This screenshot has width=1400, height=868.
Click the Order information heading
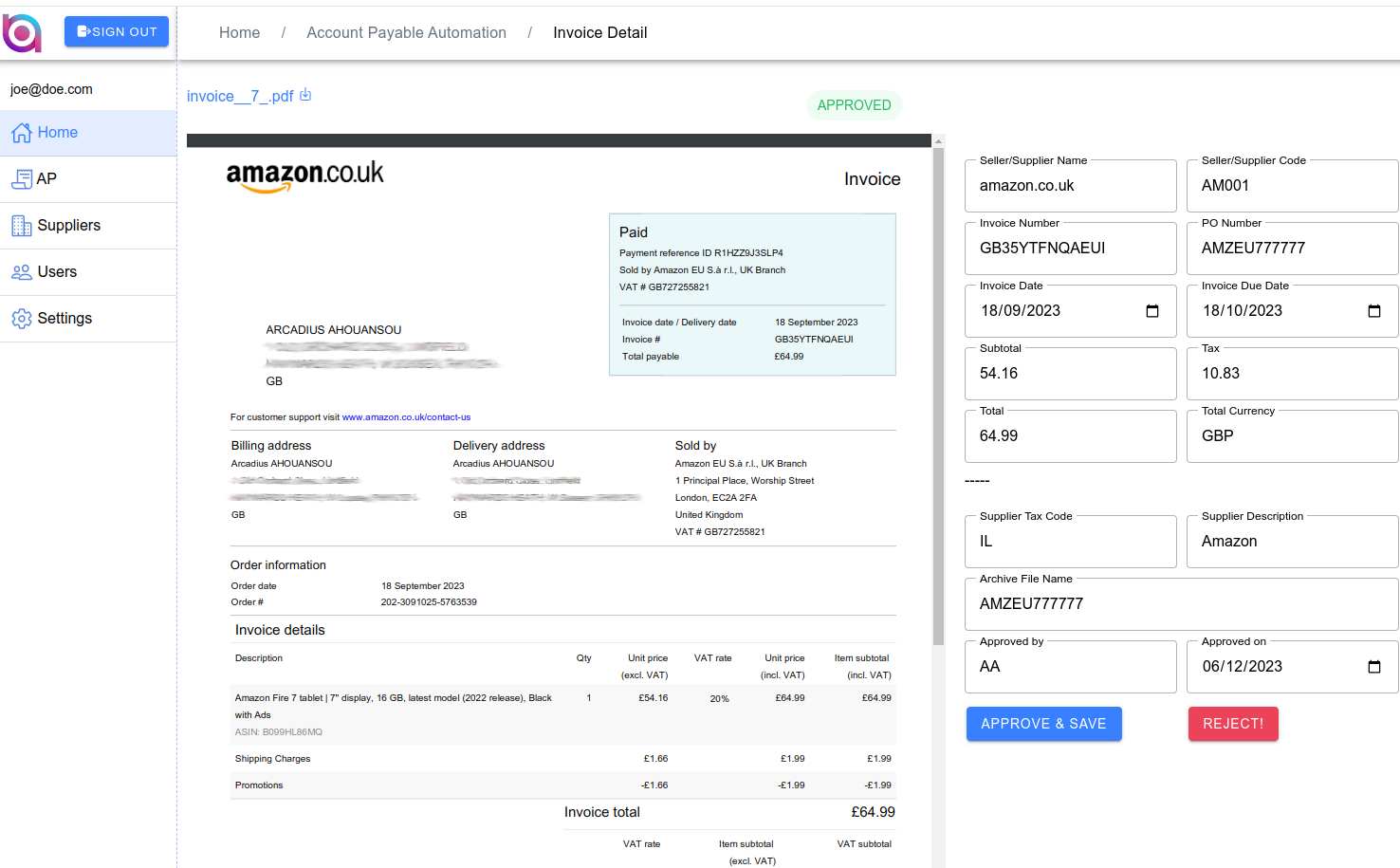click(x=278, y=565)
